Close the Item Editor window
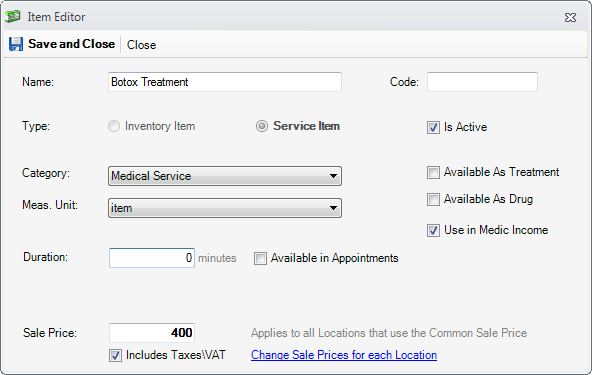592x375 pixels. click(570, 17)
